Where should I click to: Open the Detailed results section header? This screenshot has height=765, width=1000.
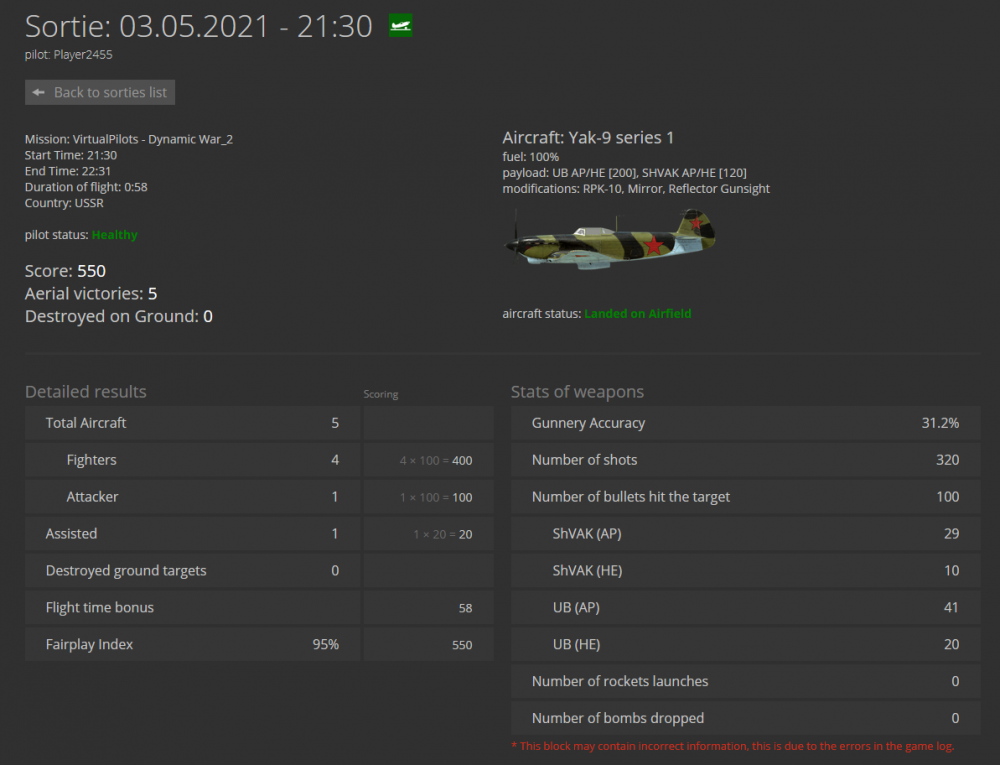point(85,392)
